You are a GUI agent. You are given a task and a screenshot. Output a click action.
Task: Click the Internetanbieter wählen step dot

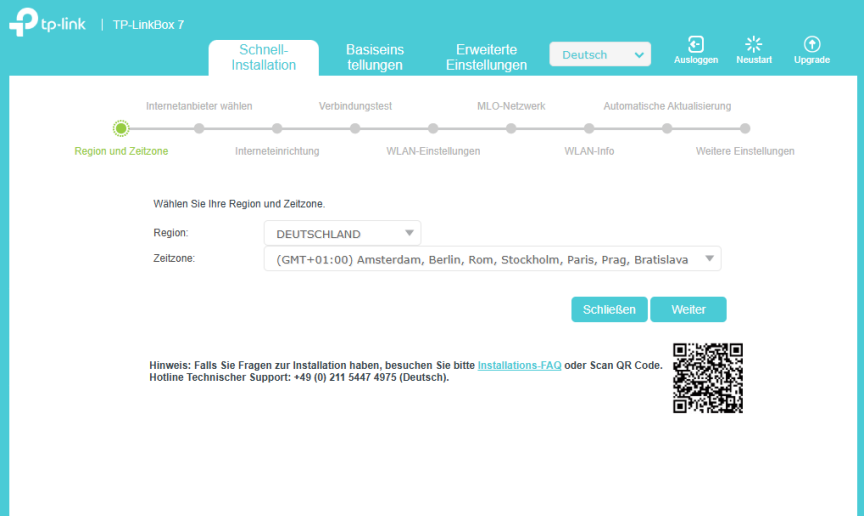coord(199,128)
